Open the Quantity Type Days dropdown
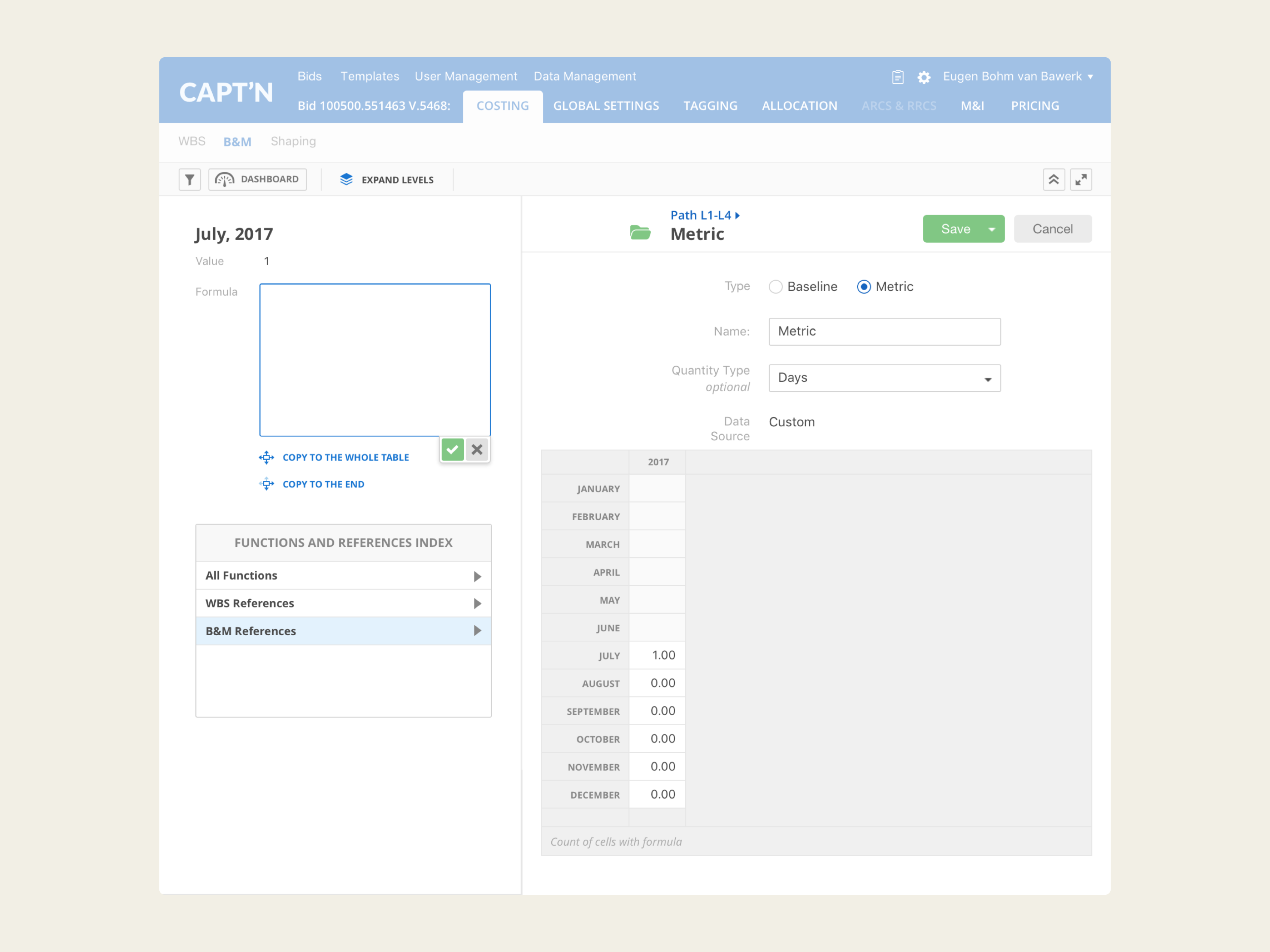The width and height of the screenshot is (1270, 952). (884, 378)
